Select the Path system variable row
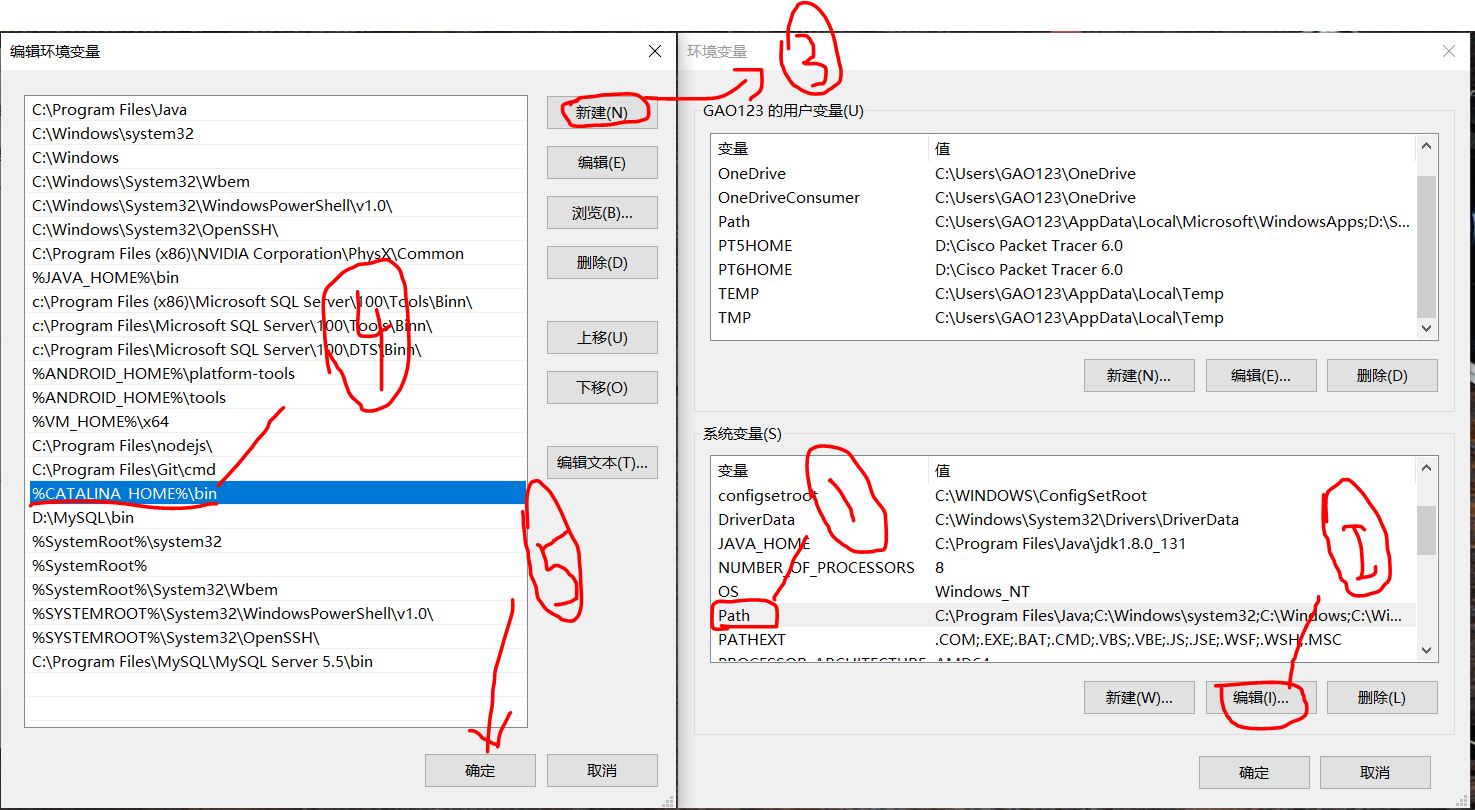 [1064, 615]
